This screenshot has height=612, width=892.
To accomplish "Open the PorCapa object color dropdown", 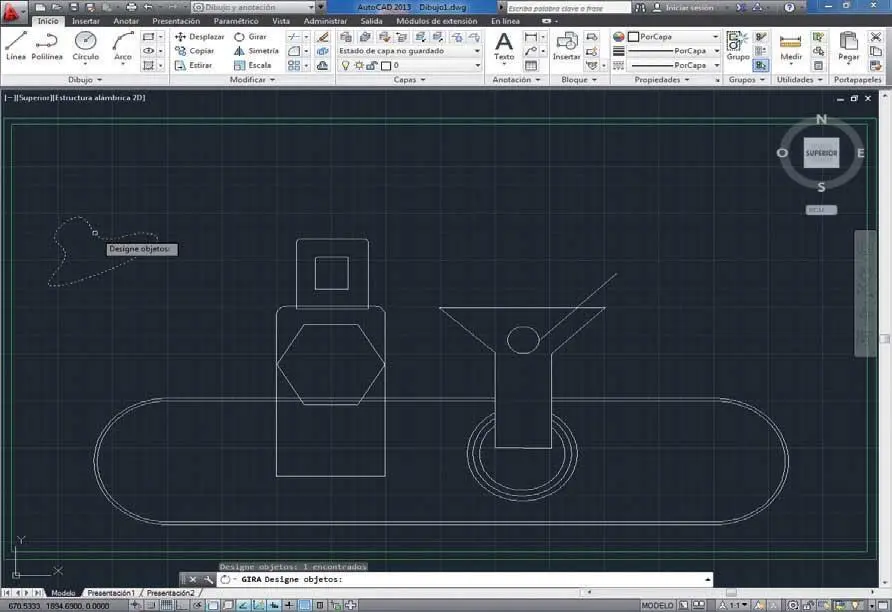I will point(674,36).
